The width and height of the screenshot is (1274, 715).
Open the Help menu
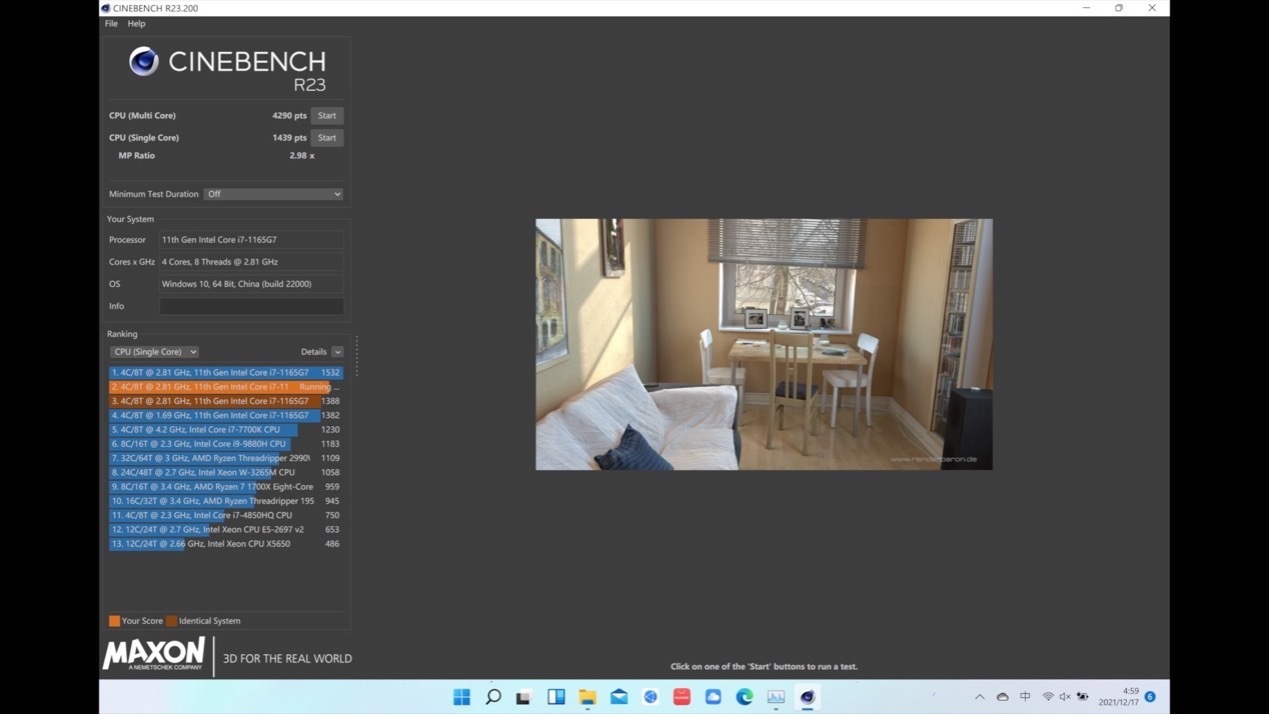click(x=136, y=24)
